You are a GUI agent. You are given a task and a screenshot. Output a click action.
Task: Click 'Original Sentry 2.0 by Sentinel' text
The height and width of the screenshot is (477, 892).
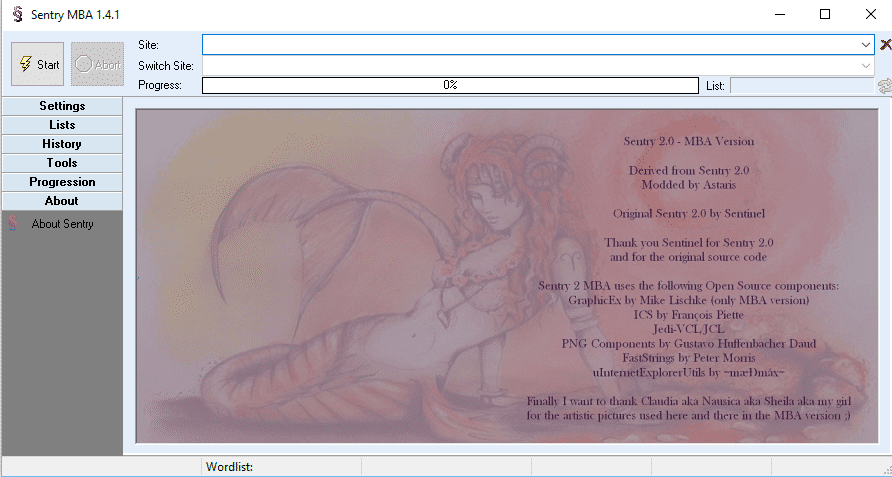point(688,214)
